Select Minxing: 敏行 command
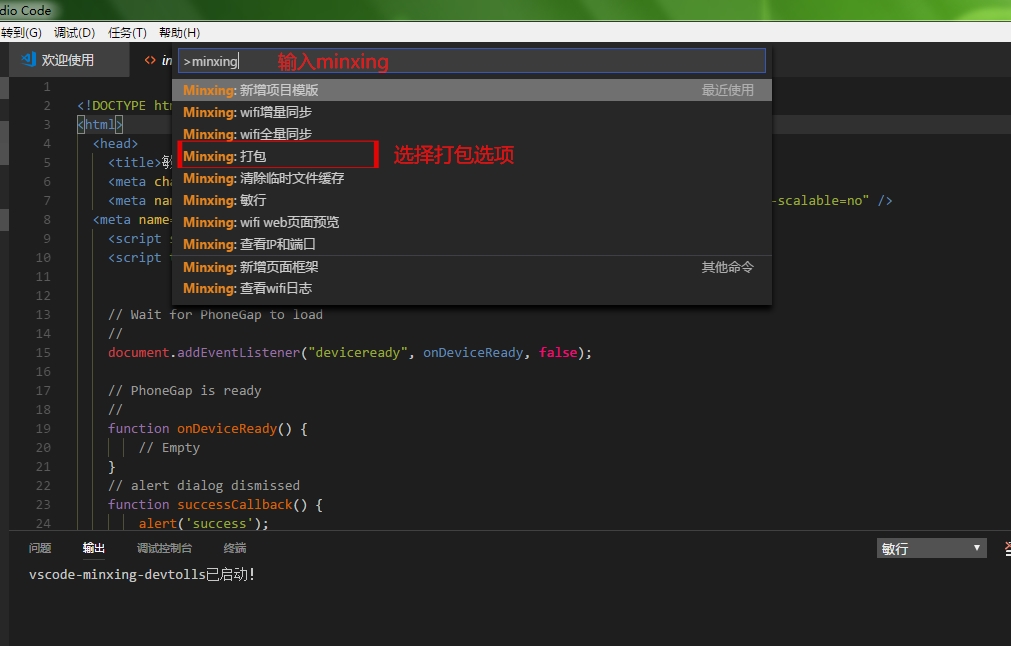The height and width of the screenshot is (646, 1011). (x=471, y=200)
